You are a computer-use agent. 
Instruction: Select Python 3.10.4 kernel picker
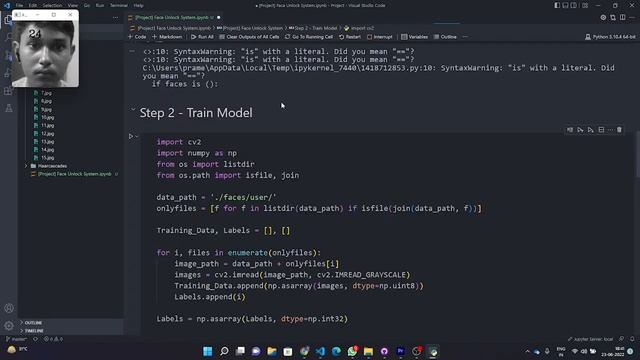pos(610,37)
